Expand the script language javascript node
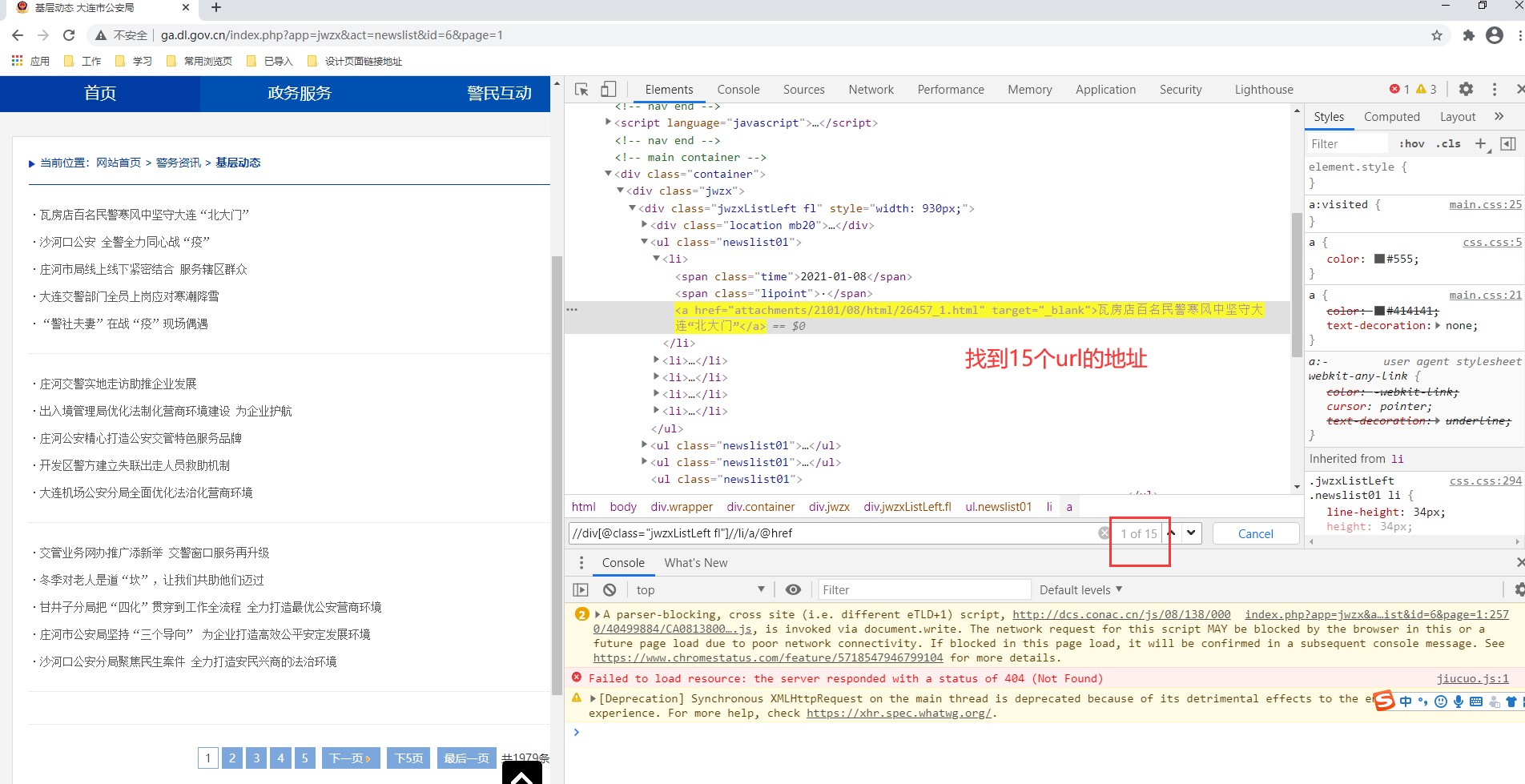Viewport: 1525px width, 784px height. click(608, 123)
